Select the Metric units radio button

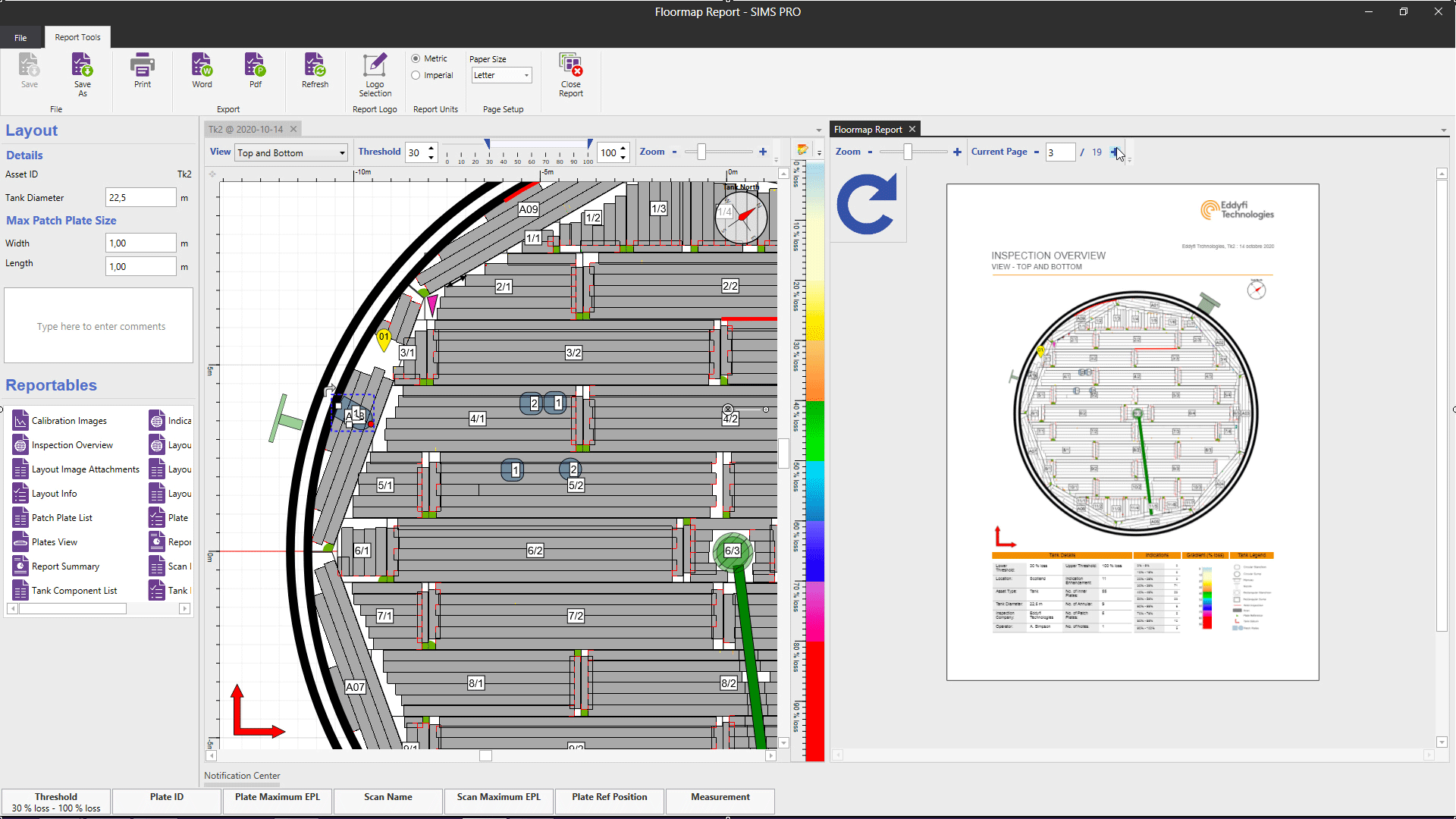click(x=416, y=58)
